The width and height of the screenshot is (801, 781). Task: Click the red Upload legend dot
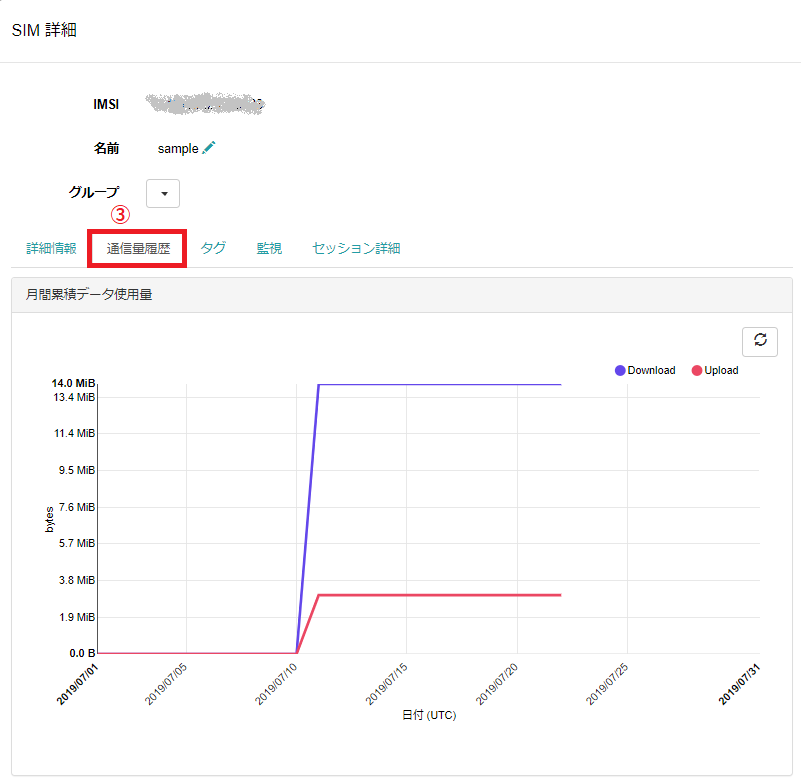(x=697, y=370)
